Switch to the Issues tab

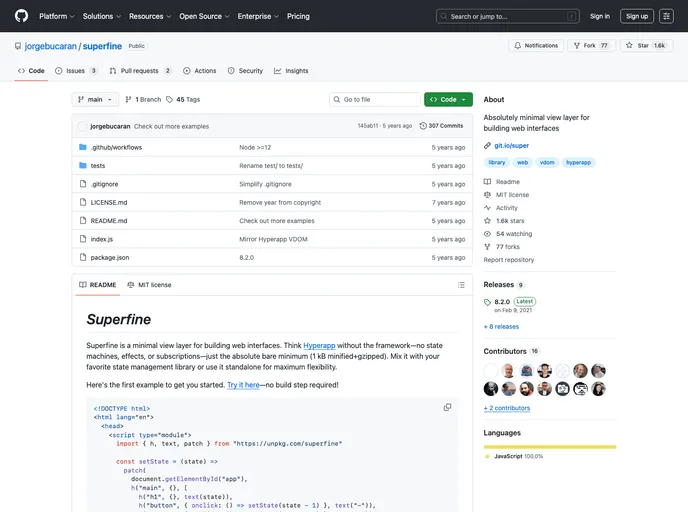point(76,71)
